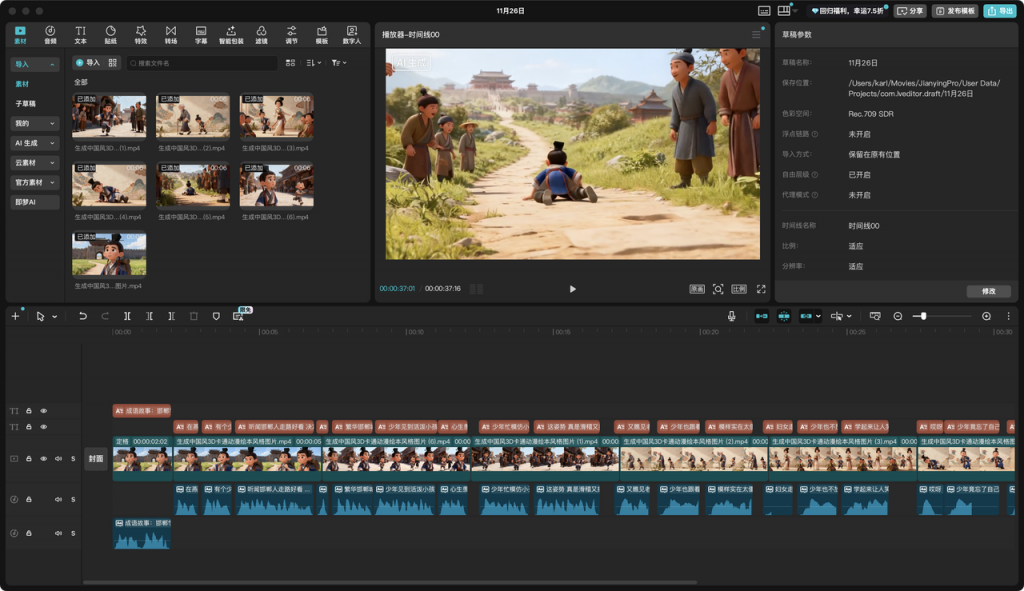Switch to the 文本 (text) tab
1024x591 pixels.
click(x=80, y=35)
